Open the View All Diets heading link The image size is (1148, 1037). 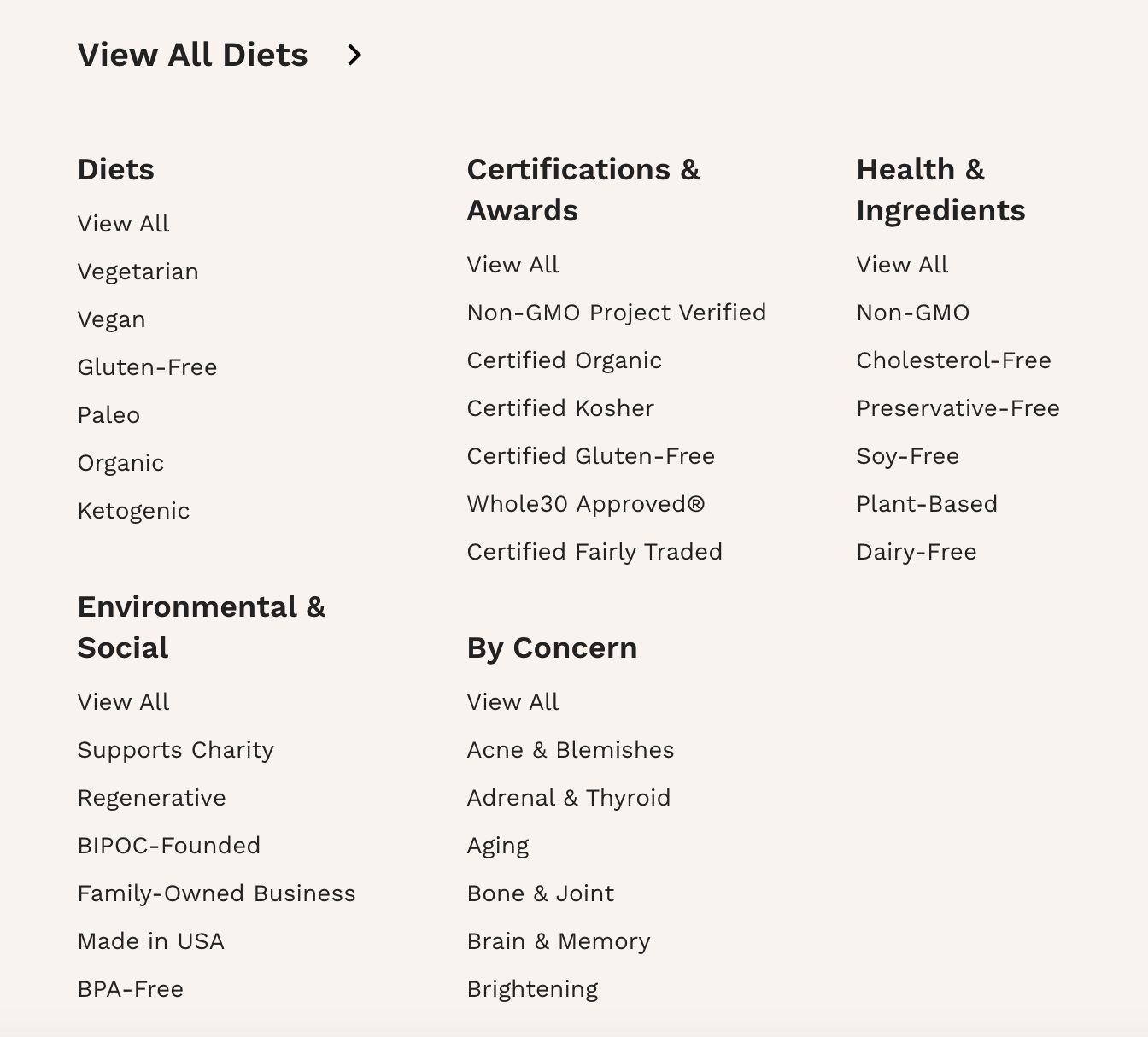tap(192, 56)
